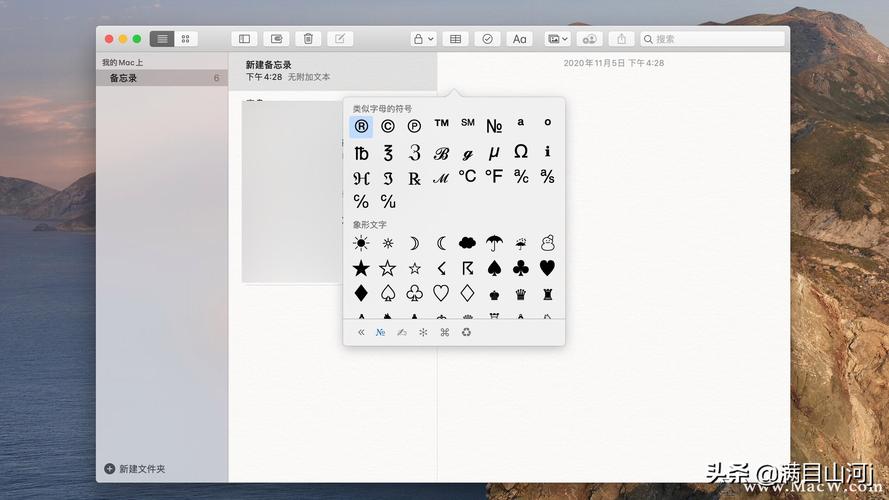This screenshot has height=500, width=889.
Task: Open the technical symbols ⌘ tab
Action: pyautogui.click(x=445, y=332)
